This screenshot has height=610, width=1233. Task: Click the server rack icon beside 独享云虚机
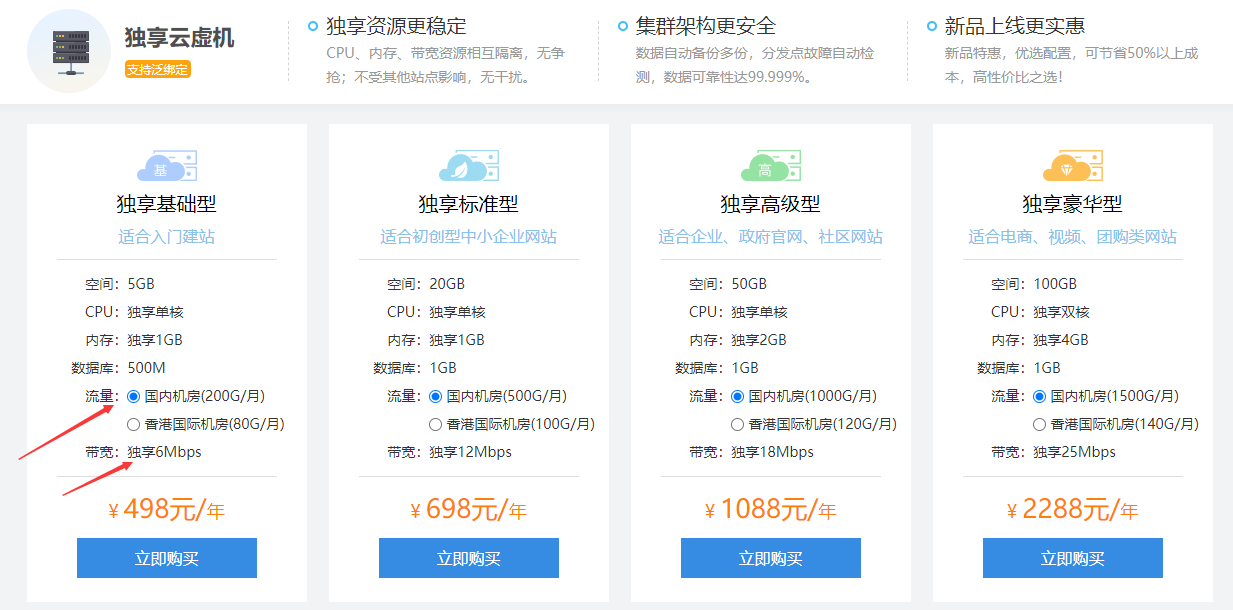(69, 51)
